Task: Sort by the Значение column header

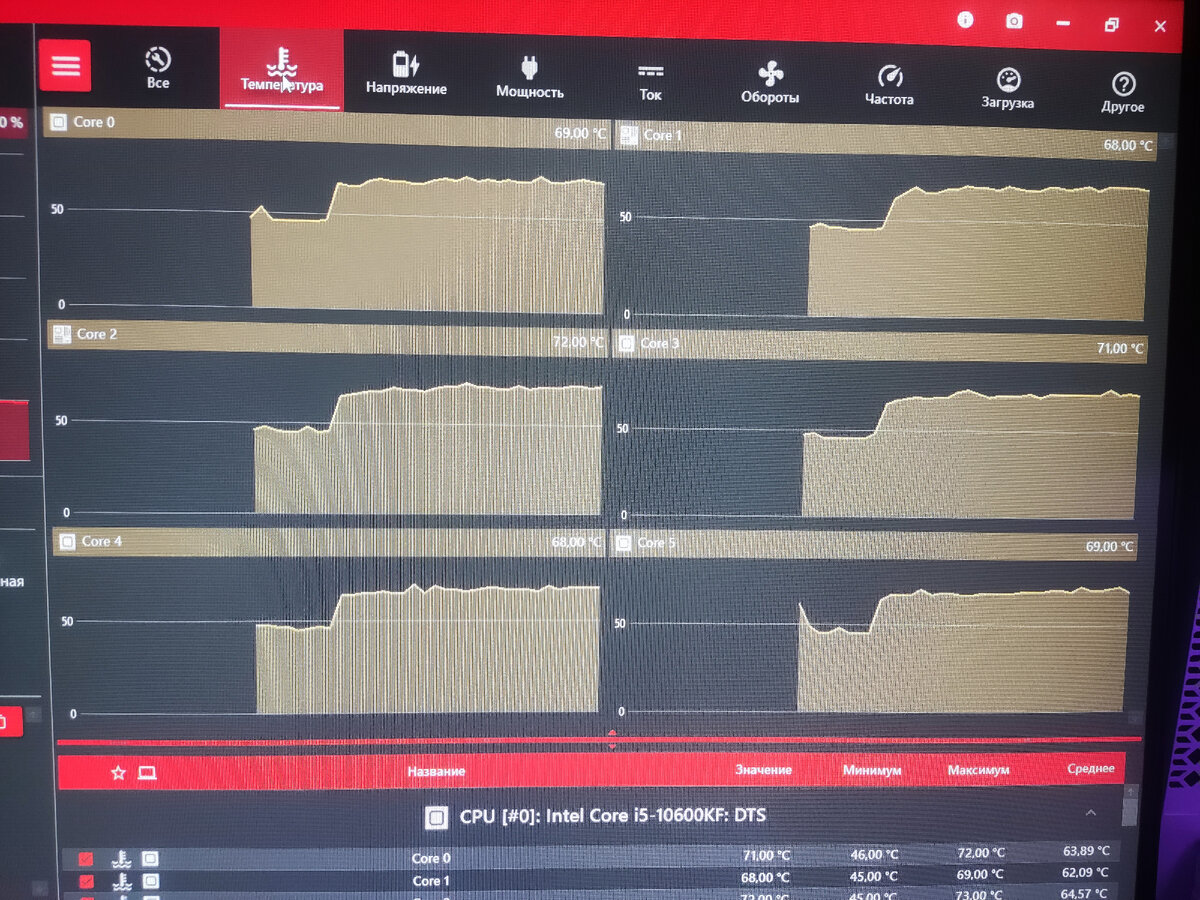Action: tap(763, 770)
